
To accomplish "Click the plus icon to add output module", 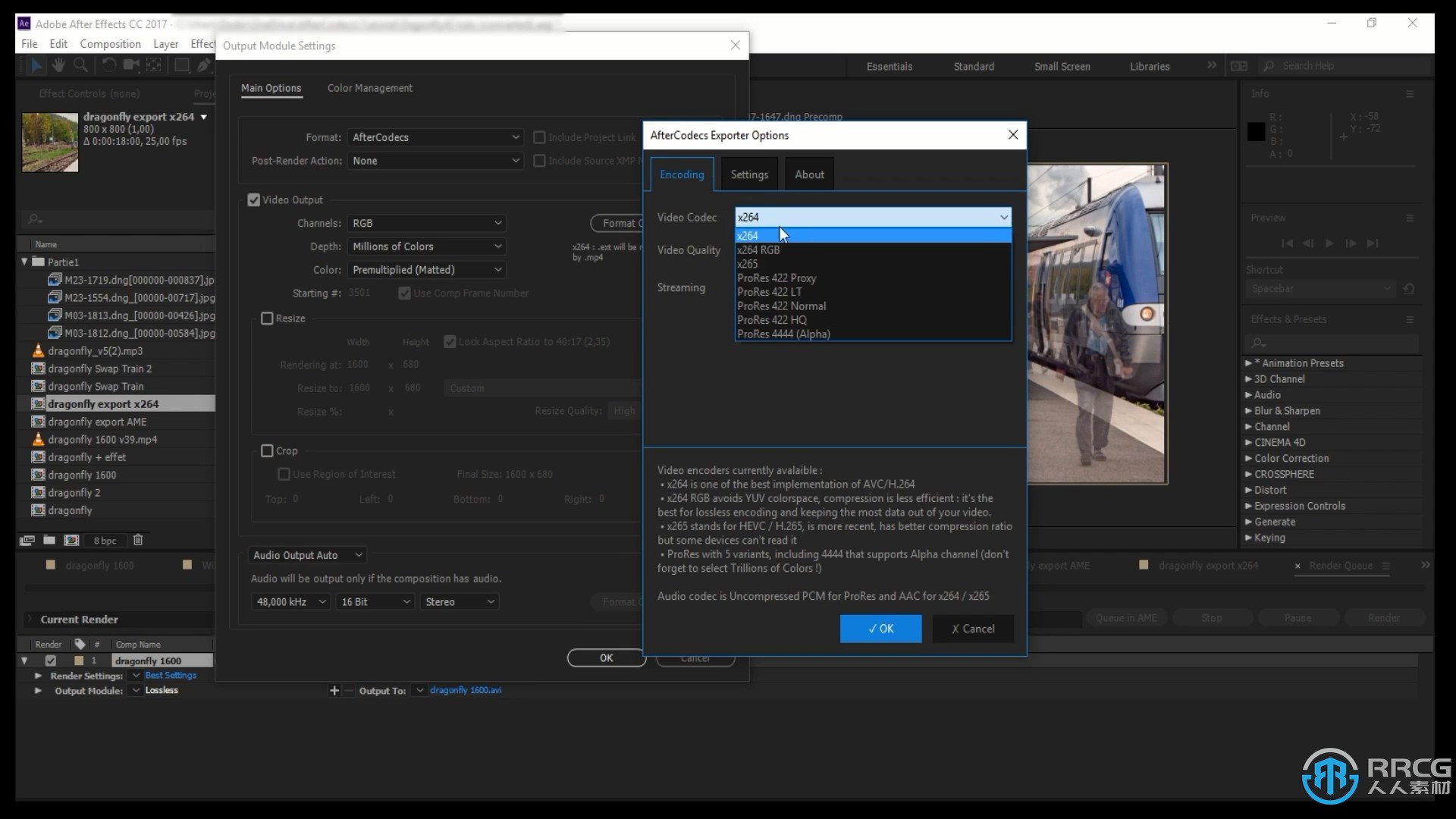I will [x=334, y=691].
